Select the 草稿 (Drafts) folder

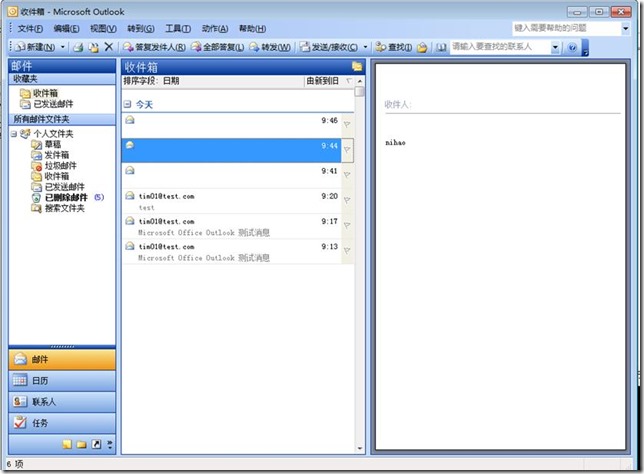click(46, 144)
